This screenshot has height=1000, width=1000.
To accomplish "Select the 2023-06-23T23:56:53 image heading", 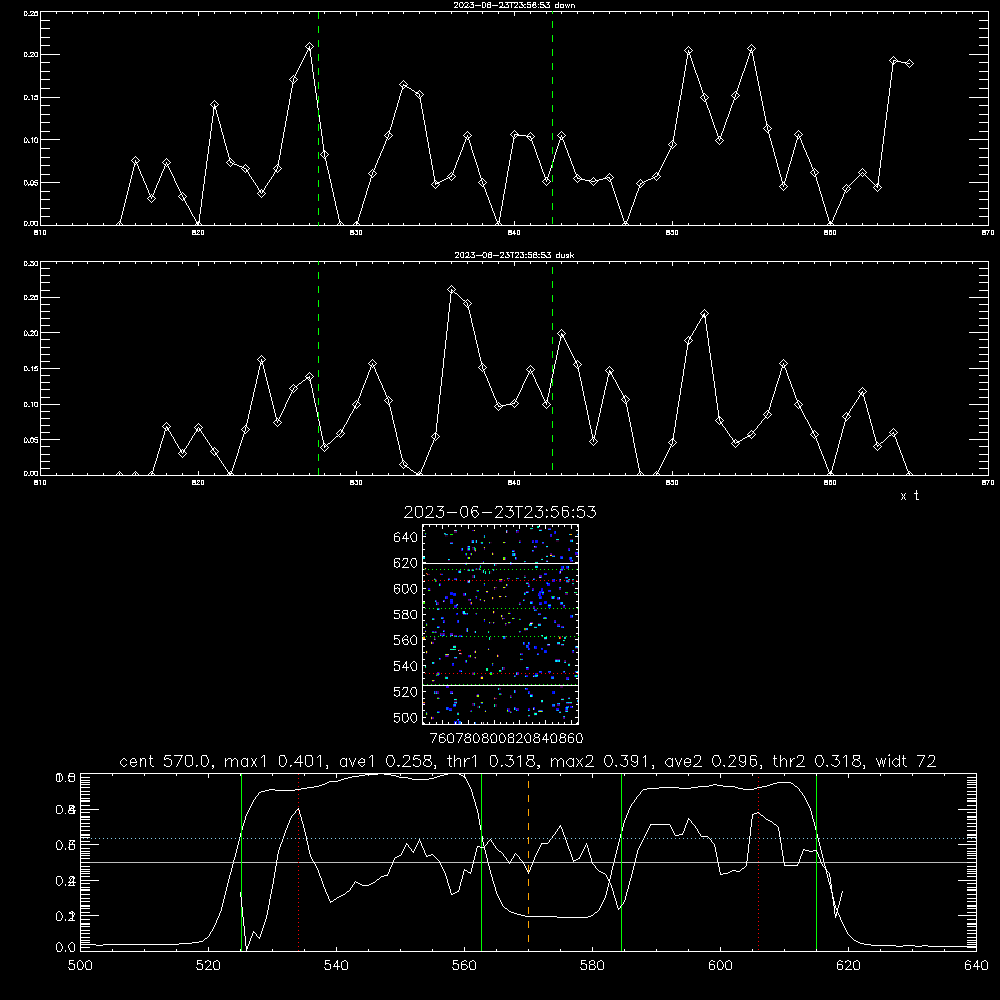I will tap(500, 512).
